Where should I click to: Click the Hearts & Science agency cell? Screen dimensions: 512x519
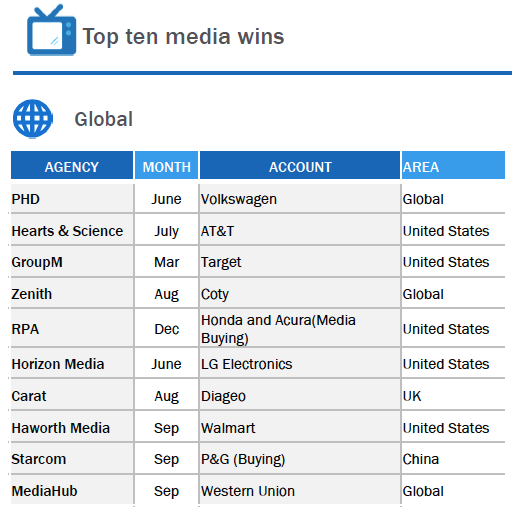72,231
